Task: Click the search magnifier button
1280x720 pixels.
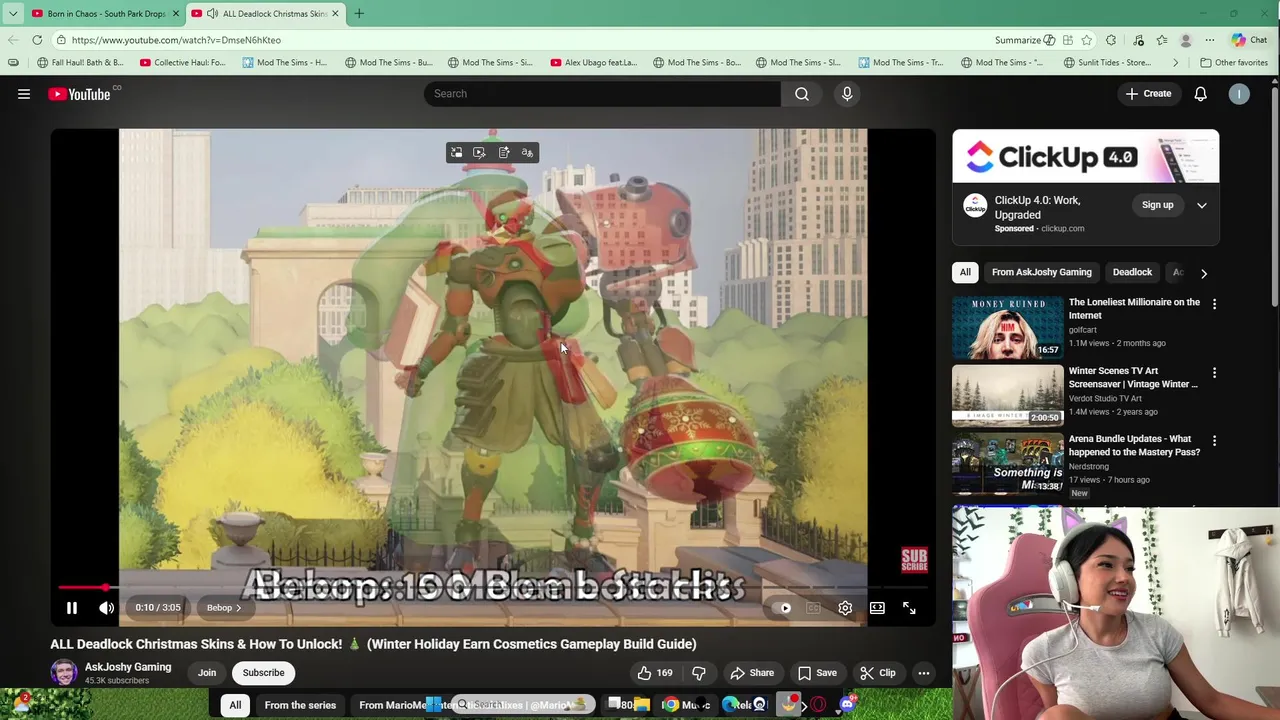Action: pyautogui.click(x=802, y=94)
